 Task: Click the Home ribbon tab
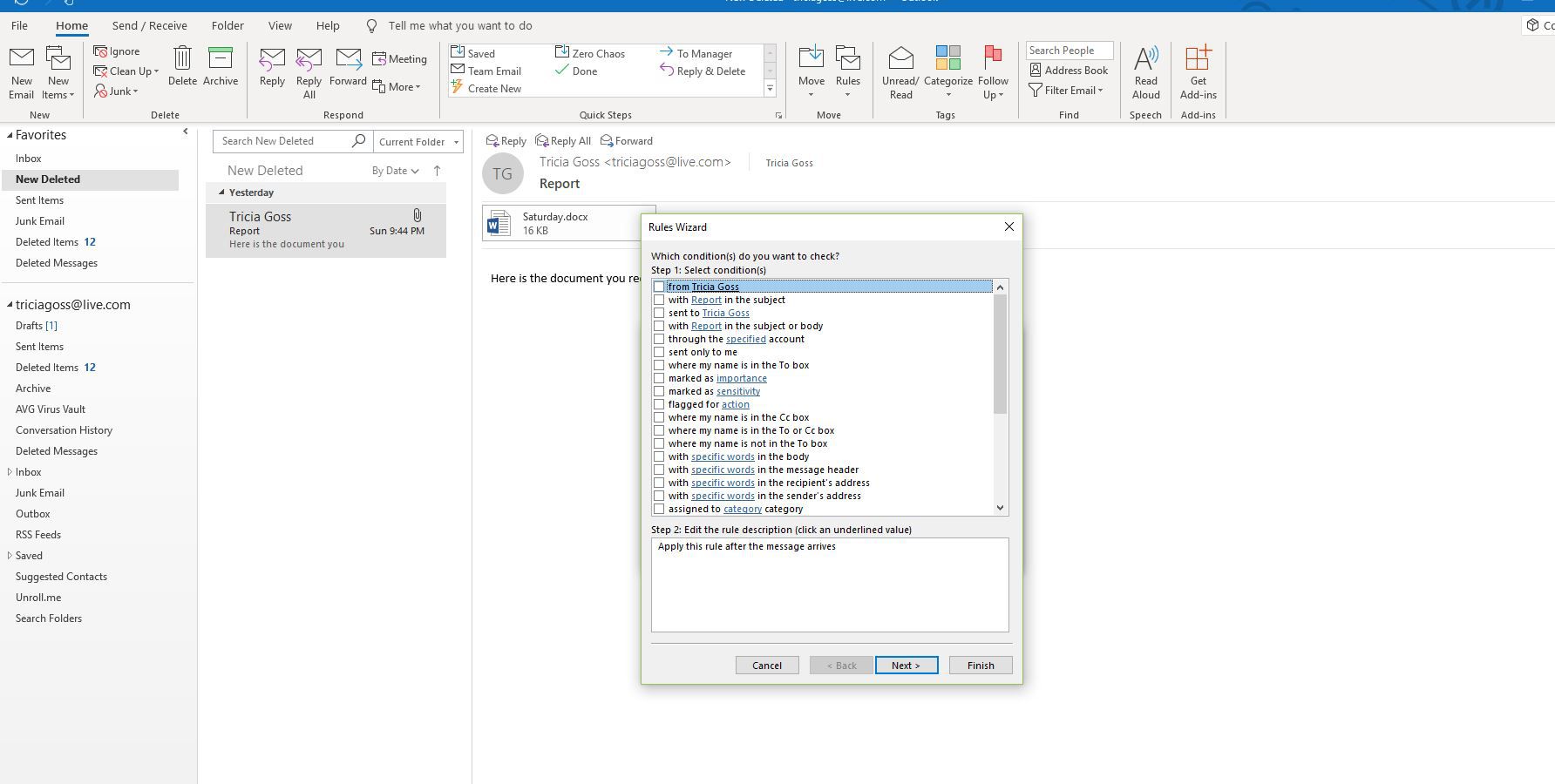coord(71,26)
